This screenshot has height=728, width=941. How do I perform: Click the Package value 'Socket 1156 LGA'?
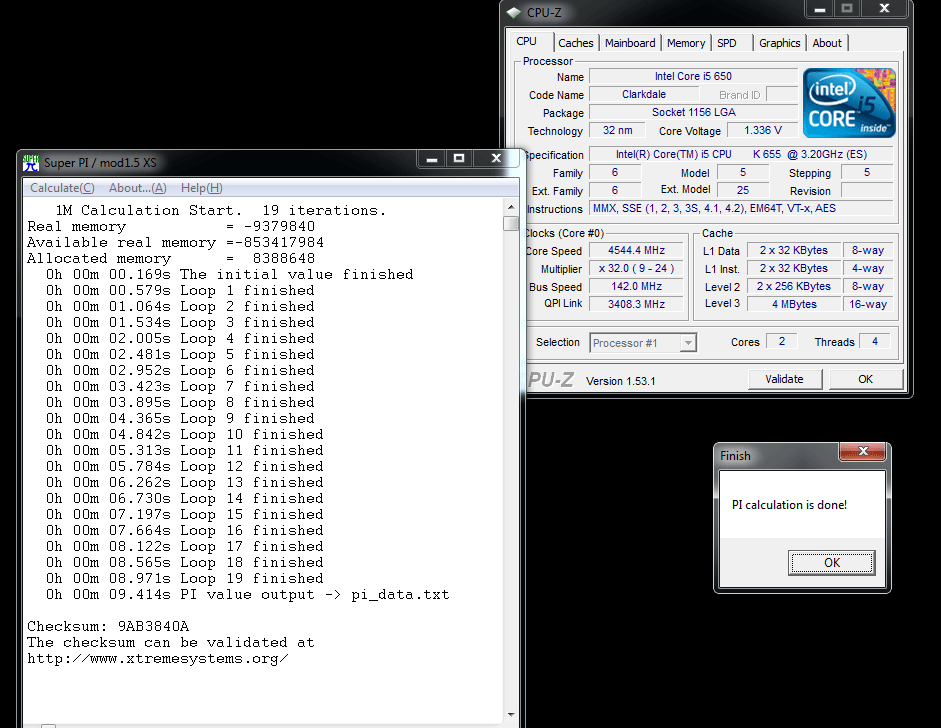point(693,112)
